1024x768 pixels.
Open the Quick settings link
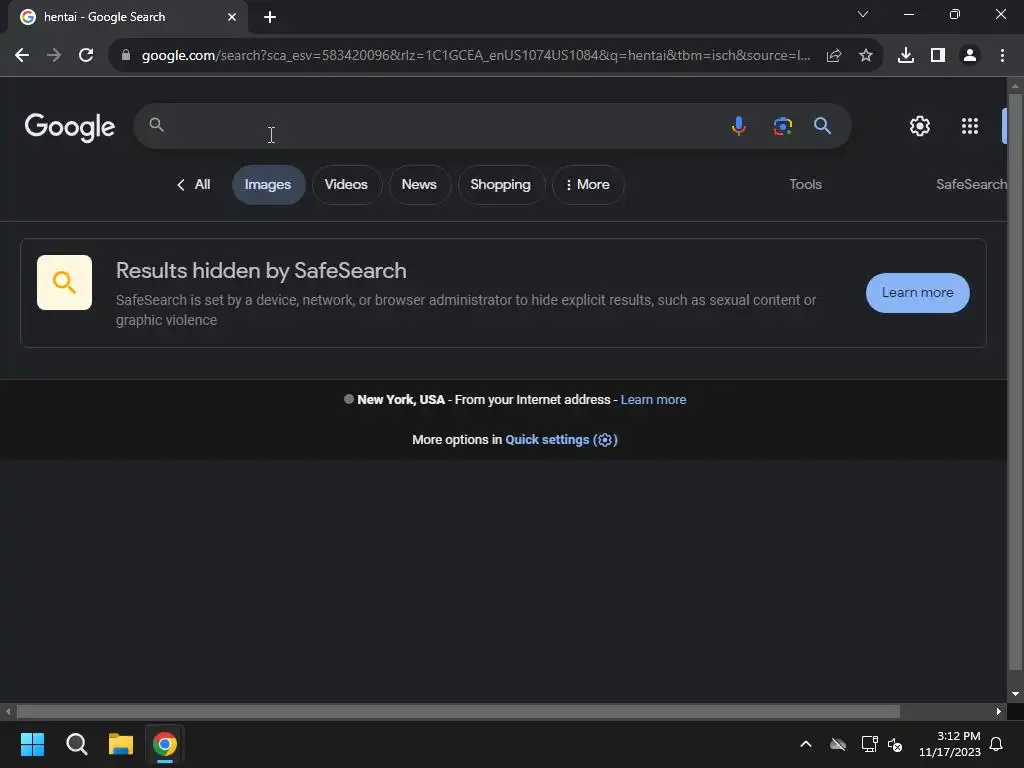[x=561, y=440]
